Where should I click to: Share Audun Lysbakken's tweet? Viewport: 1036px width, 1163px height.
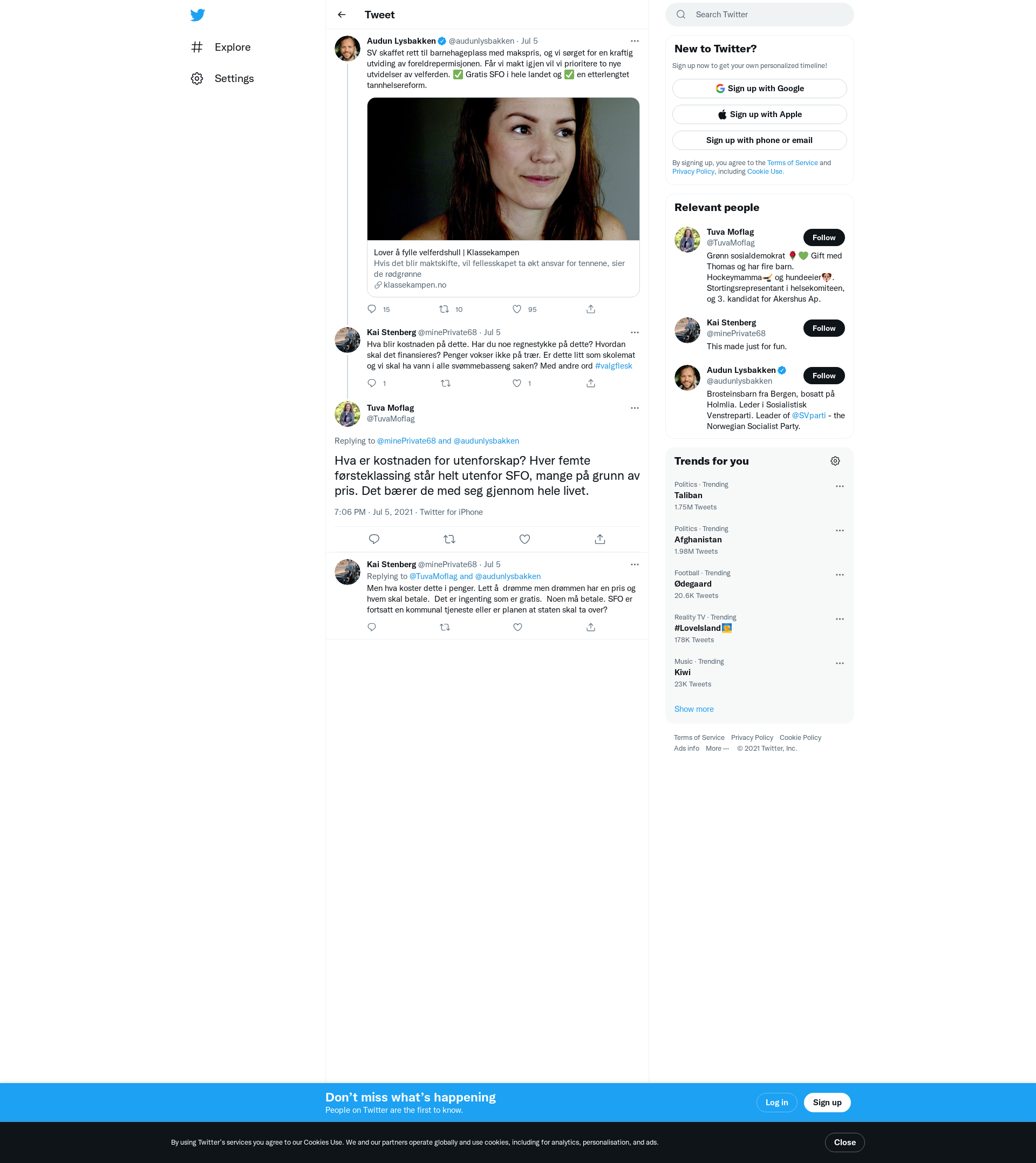coord(591,309)
